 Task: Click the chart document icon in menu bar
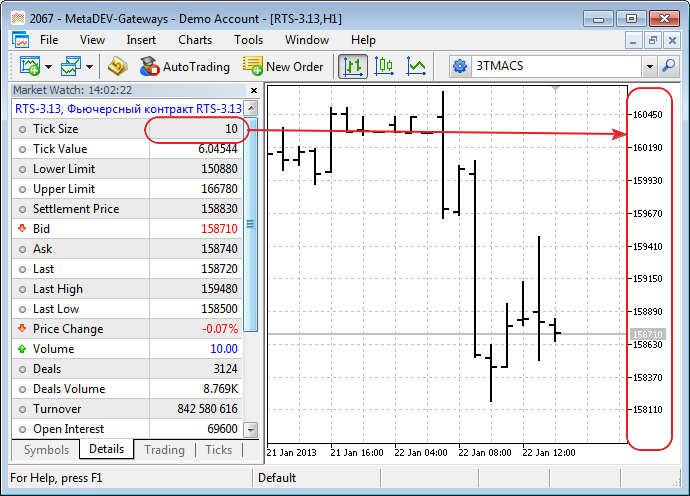coord(20,40)
